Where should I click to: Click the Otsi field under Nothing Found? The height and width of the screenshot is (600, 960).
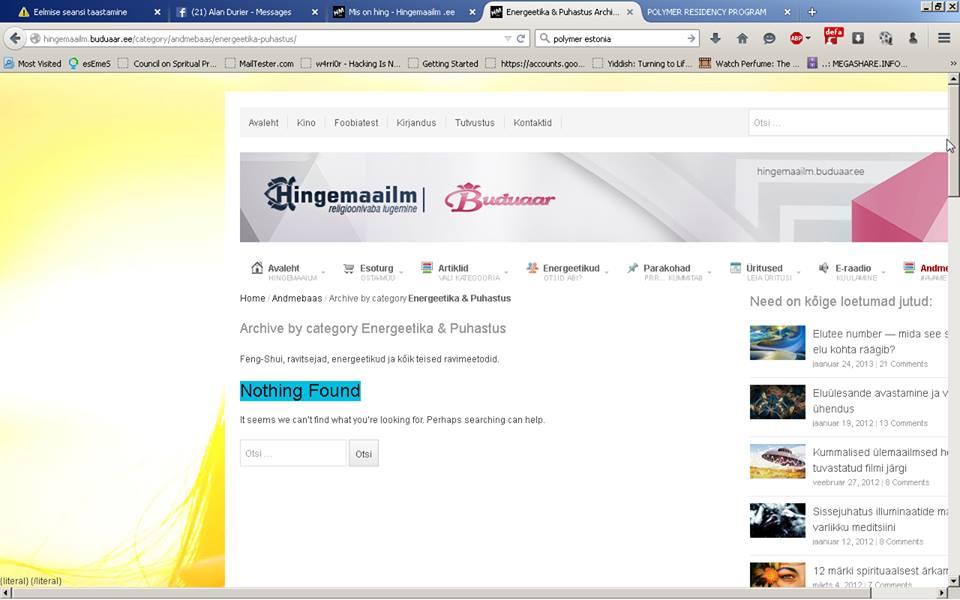point(293,454)
